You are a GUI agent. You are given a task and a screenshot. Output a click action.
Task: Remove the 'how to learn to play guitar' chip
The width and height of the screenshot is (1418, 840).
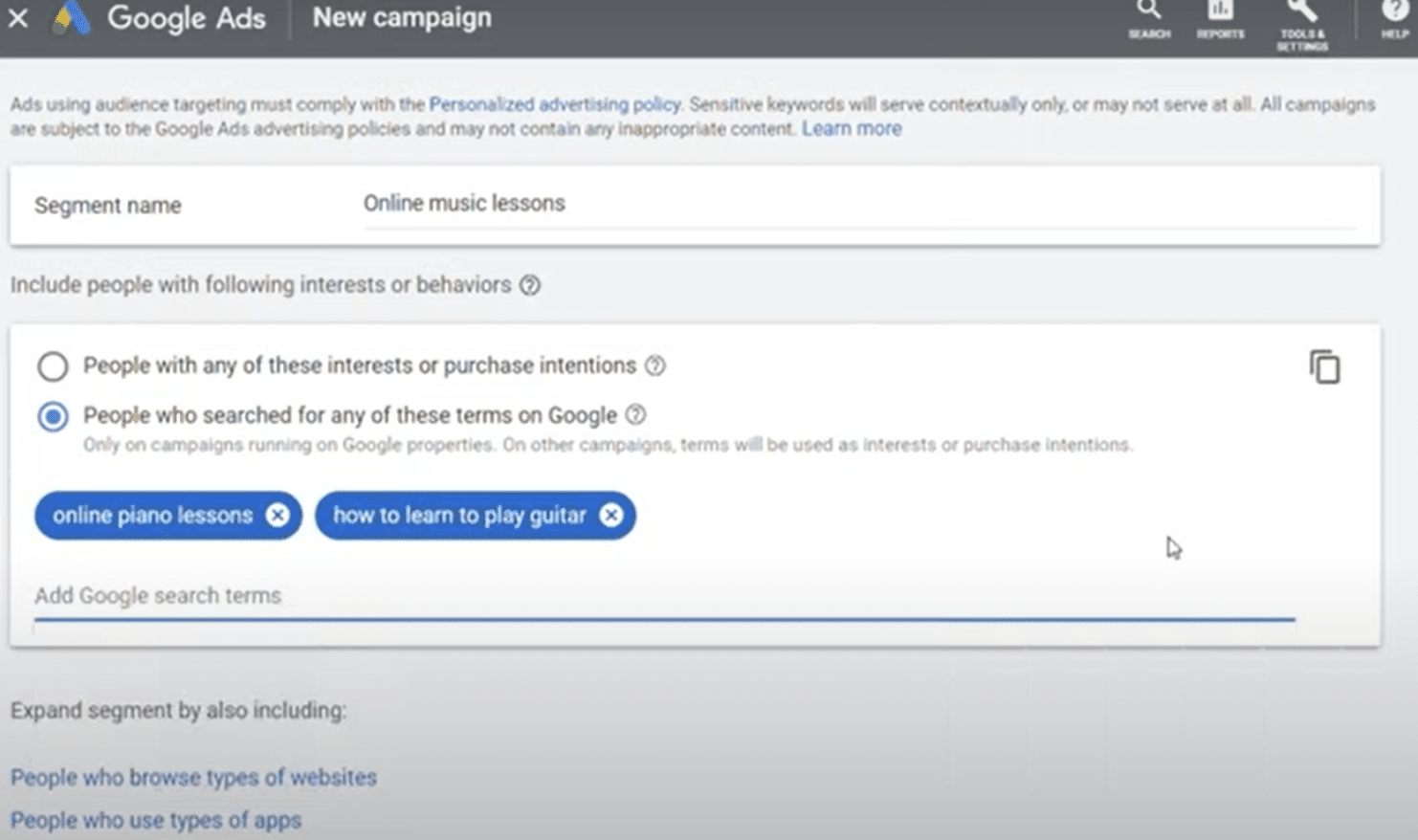pos(610,516)
